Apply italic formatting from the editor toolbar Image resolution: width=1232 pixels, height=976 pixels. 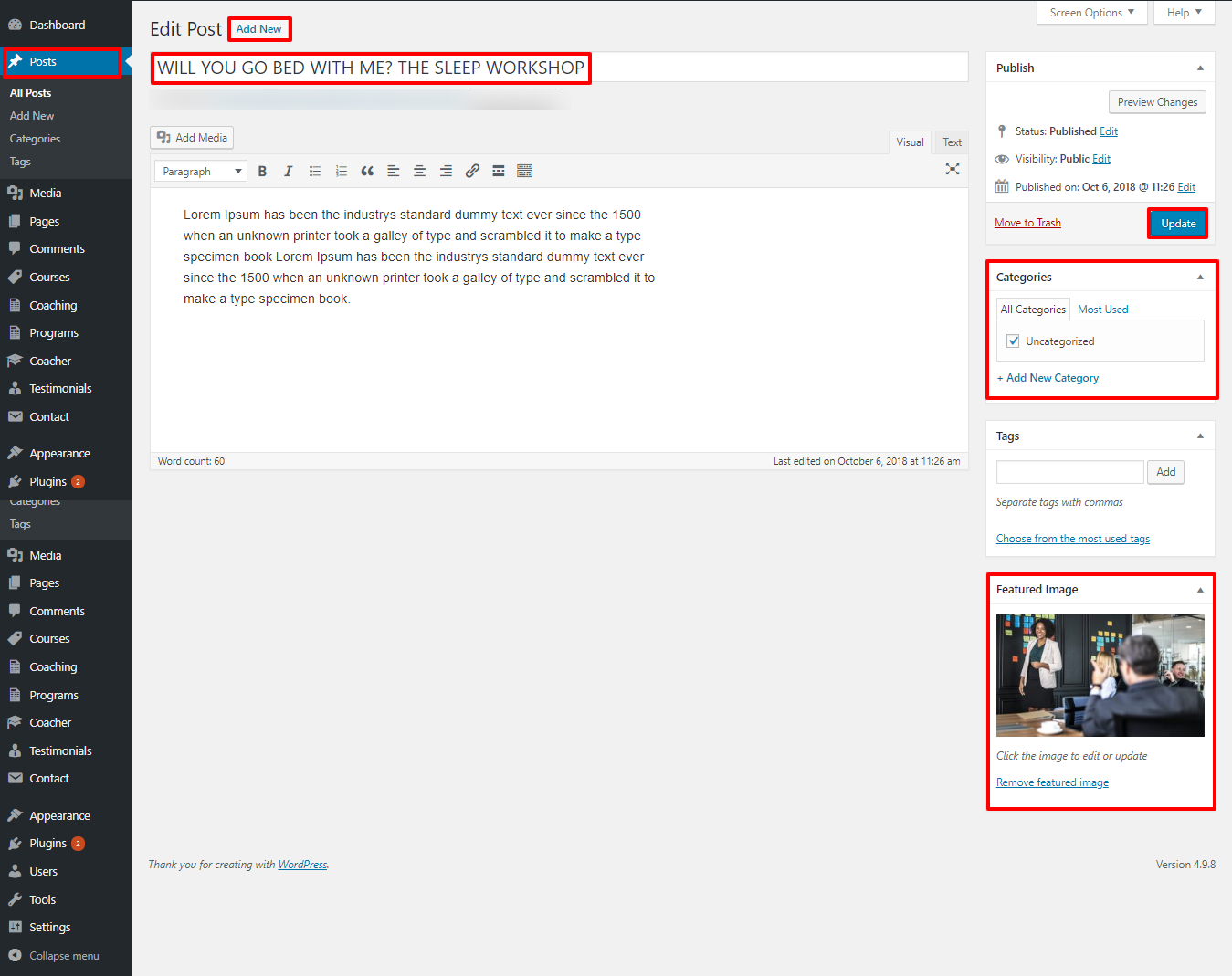coord(289,172)
